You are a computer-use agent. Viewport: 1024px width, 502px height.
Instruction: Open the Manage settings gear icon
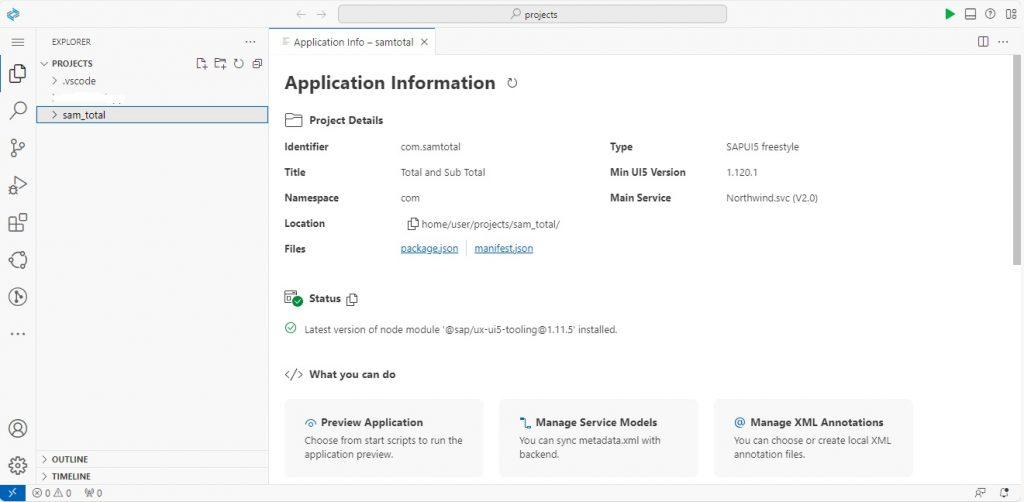pyautogui.click(x=18, y=465)
